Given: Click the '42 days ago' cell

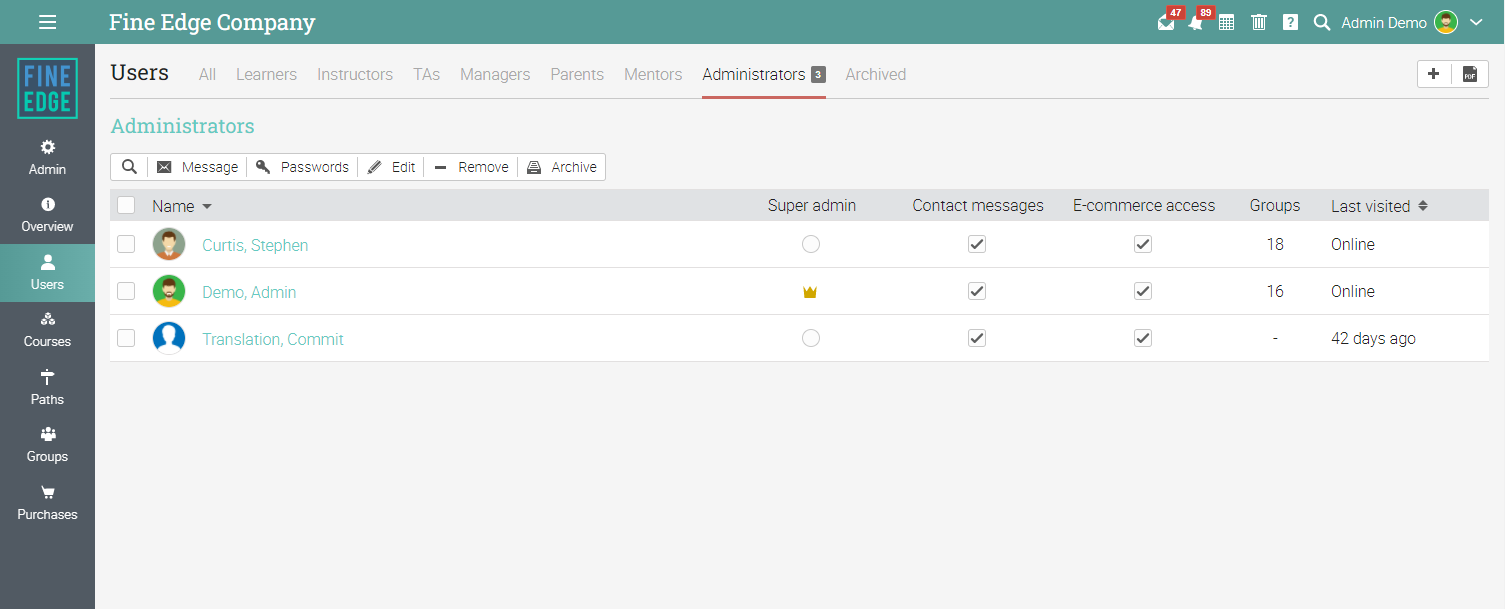Looking at the screenshot, I should coord(1373,338).
